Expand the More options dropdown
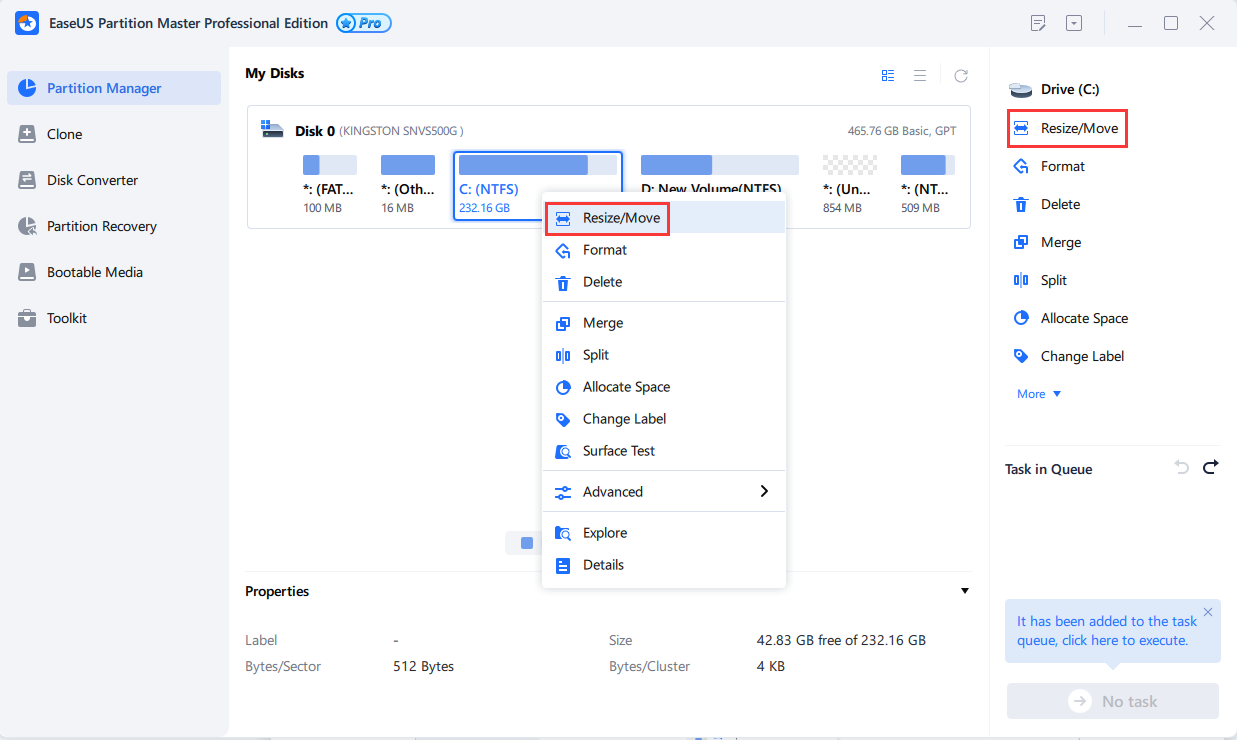Image resolution: width=1237 pixels, height=740 pixels. (1039, 394)
